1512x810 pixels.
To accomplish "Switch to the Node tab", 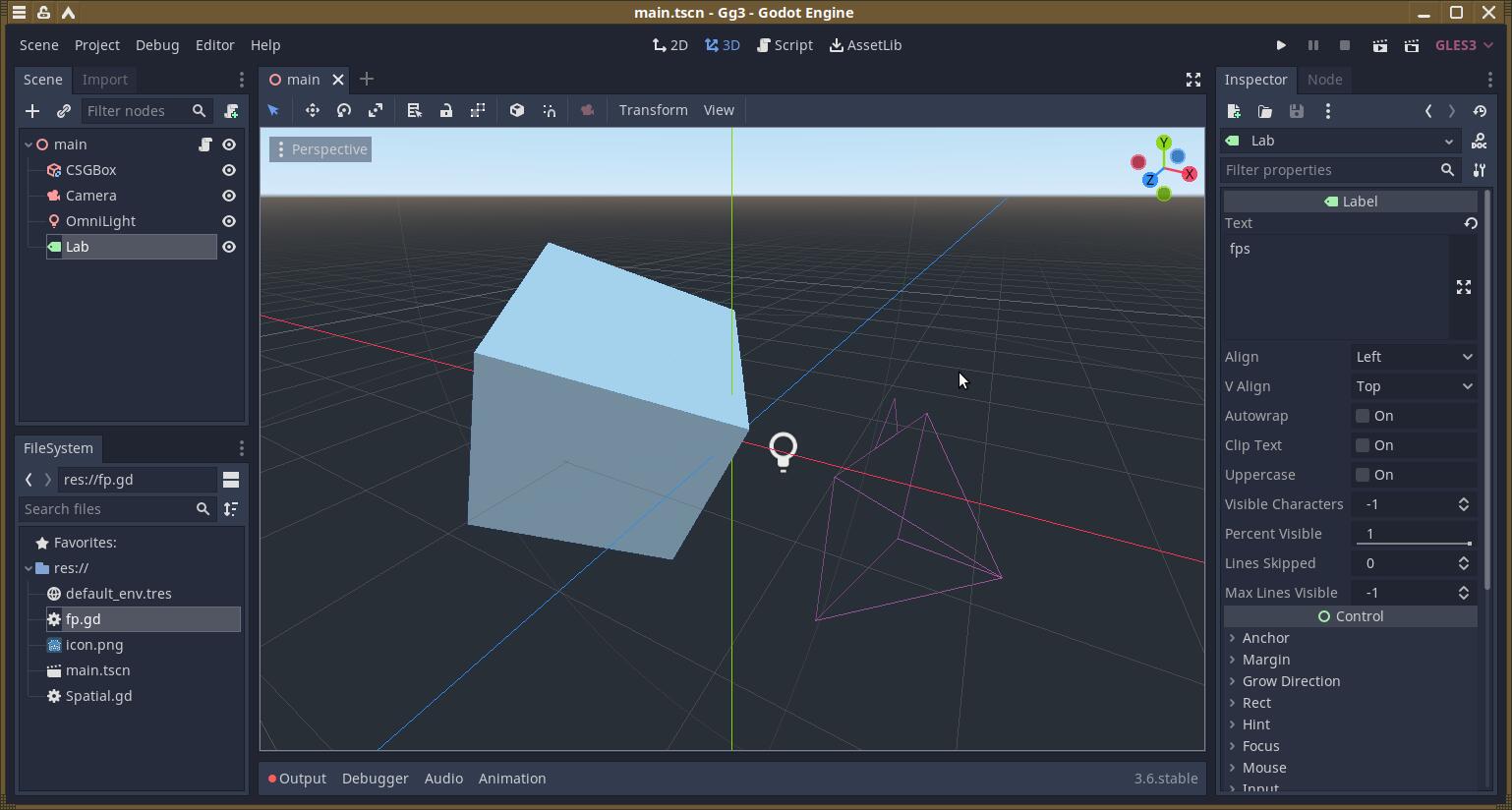I will coord(1324,80).
